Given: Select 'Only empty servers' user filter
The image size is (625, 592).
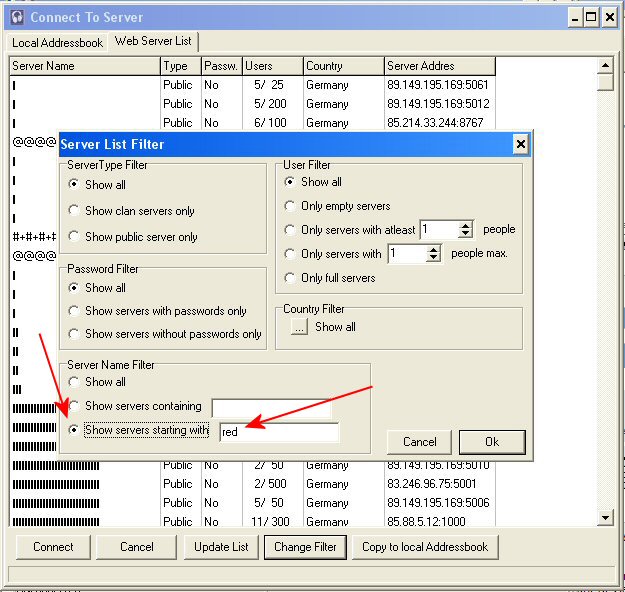Looking at the screenshot, I should (x=291, y=206).
